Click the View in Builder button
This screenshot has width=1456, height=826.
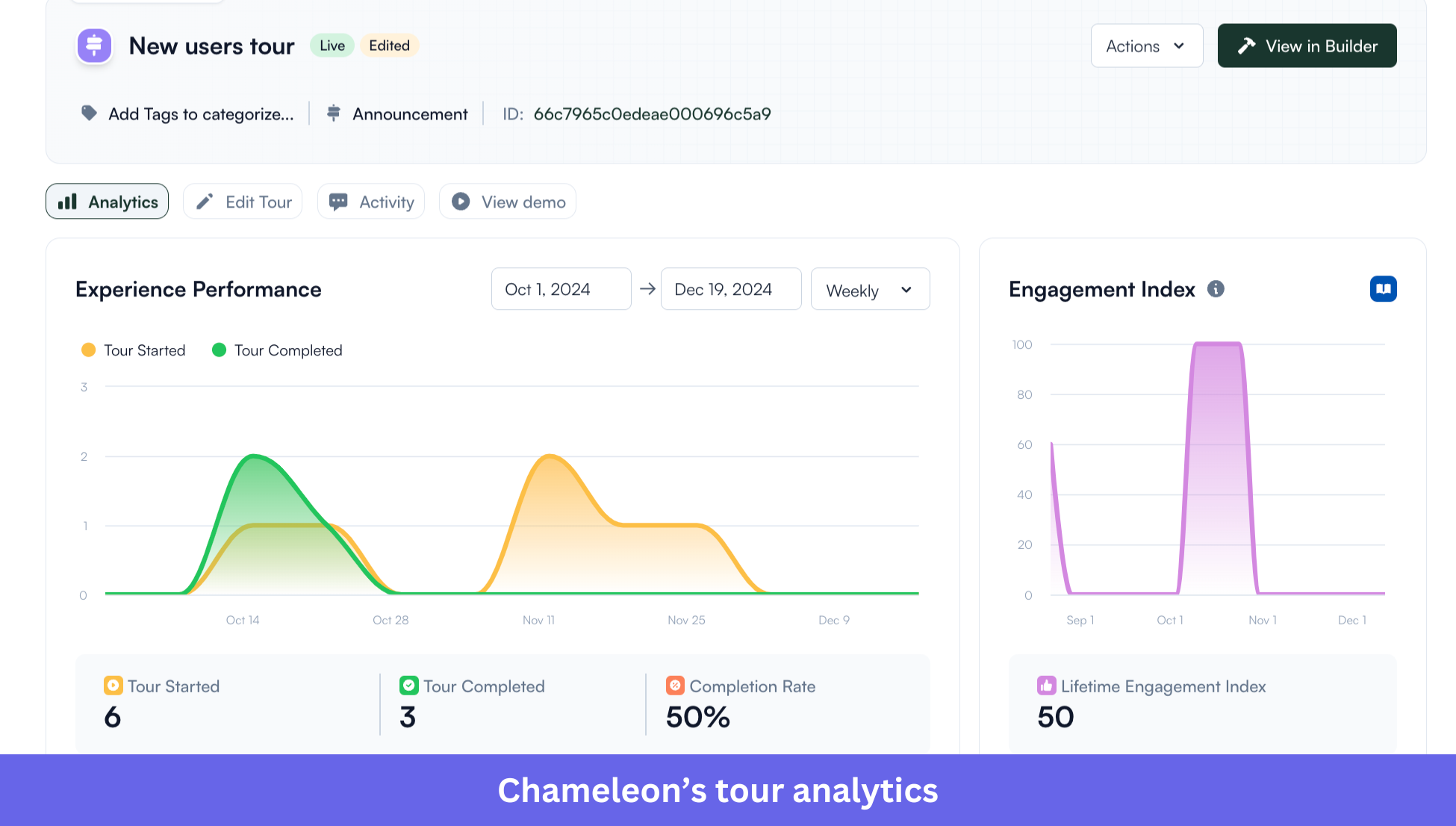1307,46
